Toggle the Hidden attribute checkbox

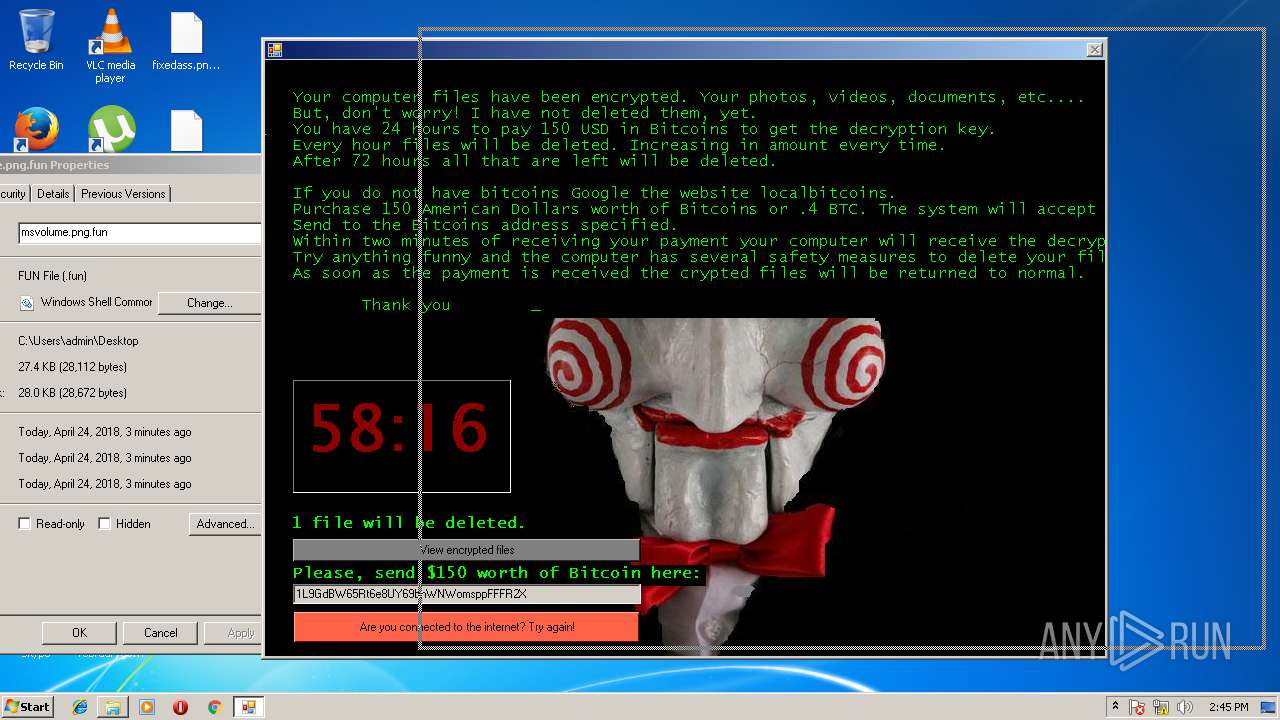pos(104,524)
